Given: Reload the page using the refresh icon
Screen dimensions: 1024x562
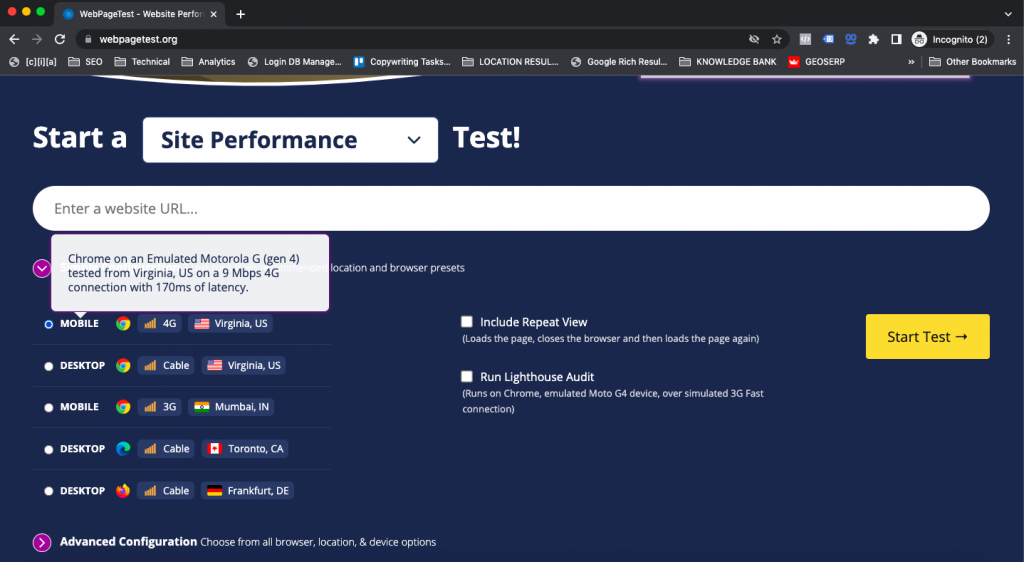Looking at the screenshot, I should (60, 39).
